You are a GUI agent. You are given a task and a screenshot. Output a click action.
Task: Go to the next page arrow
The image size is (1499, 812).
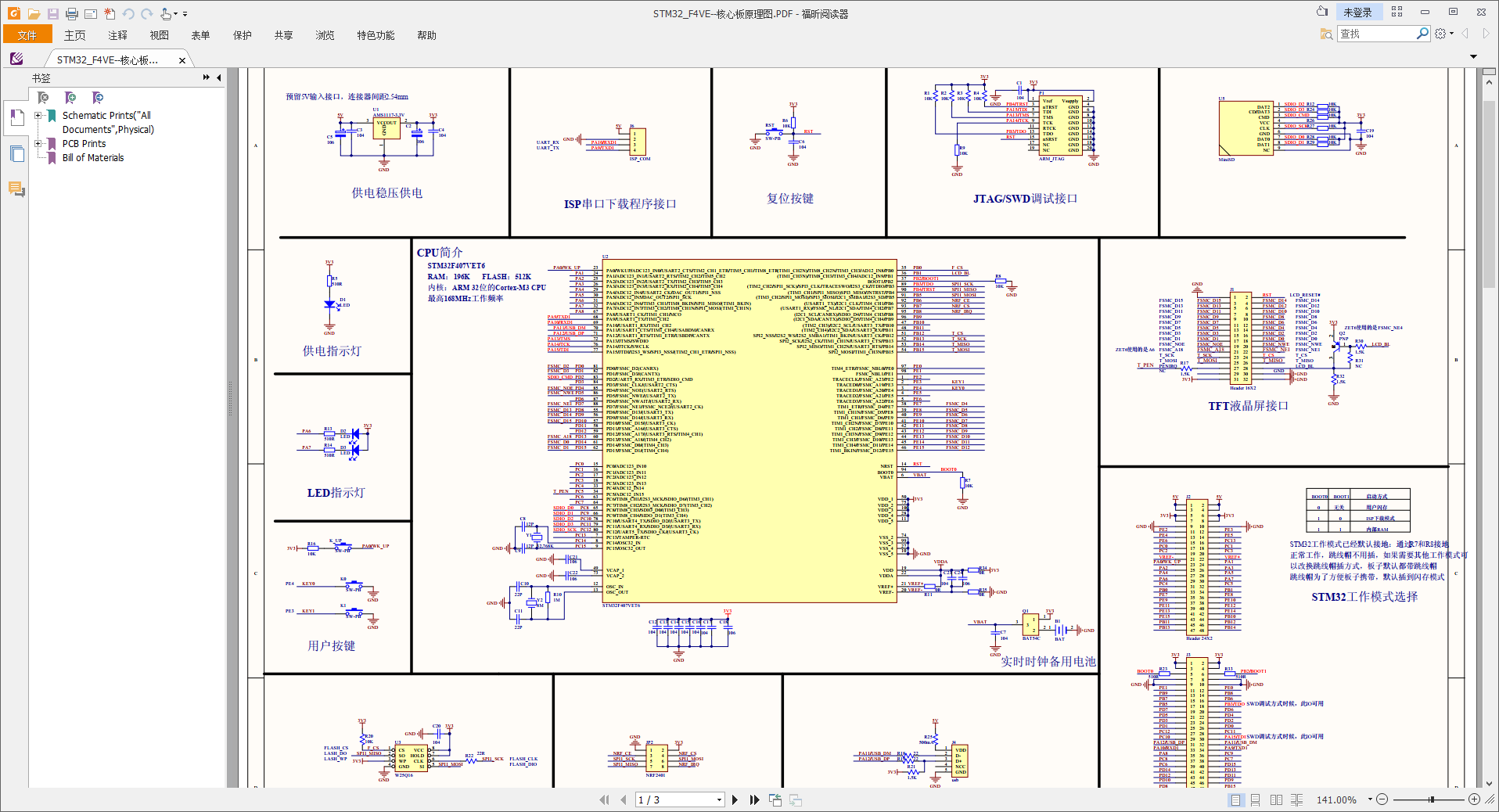point(735,799)
